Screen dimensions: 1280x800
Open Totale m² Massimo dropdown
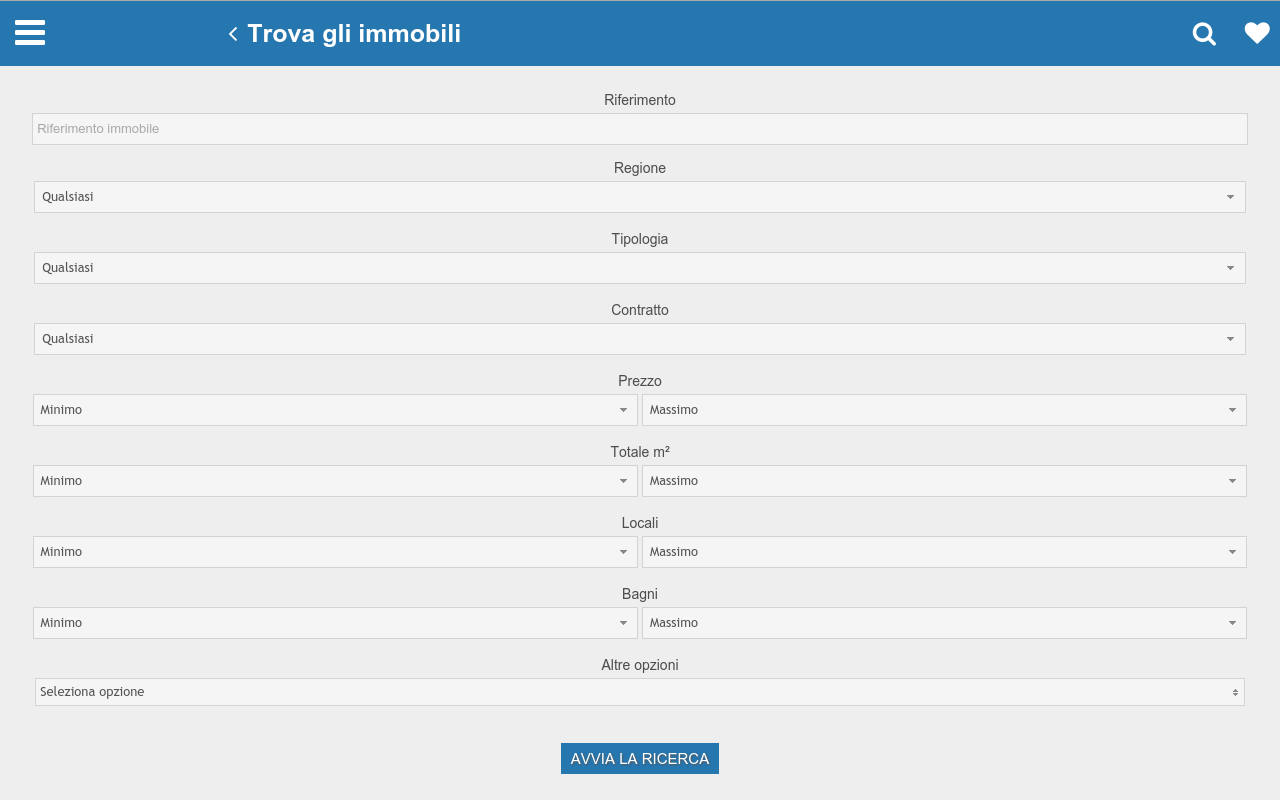pos(944,481)
